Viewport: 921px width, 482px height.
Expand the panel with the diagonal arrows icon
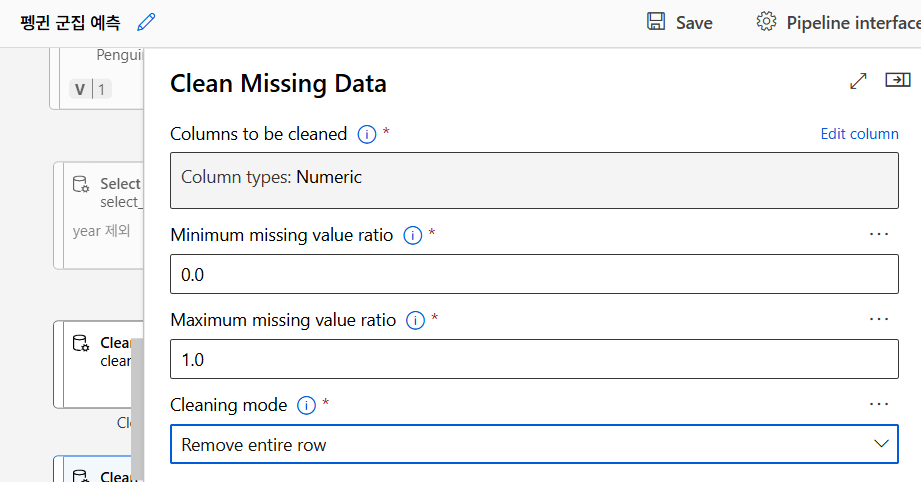click(858, 82)
